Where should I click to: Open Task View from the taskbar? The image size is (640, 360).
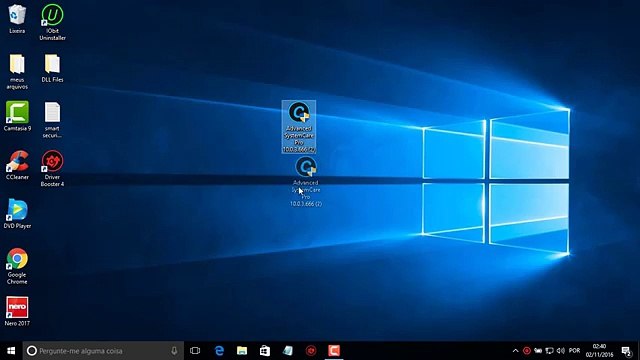pyautogui.click(x=195, y=351)
